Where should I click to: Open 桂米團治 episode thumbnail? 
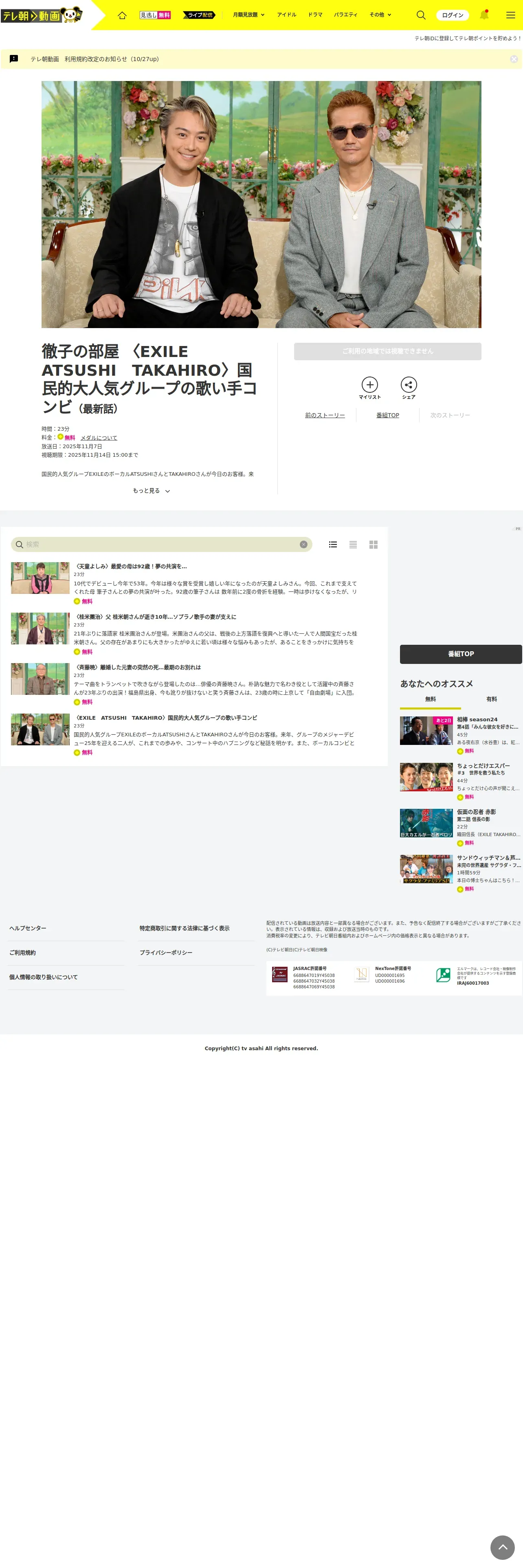(40, 628)
